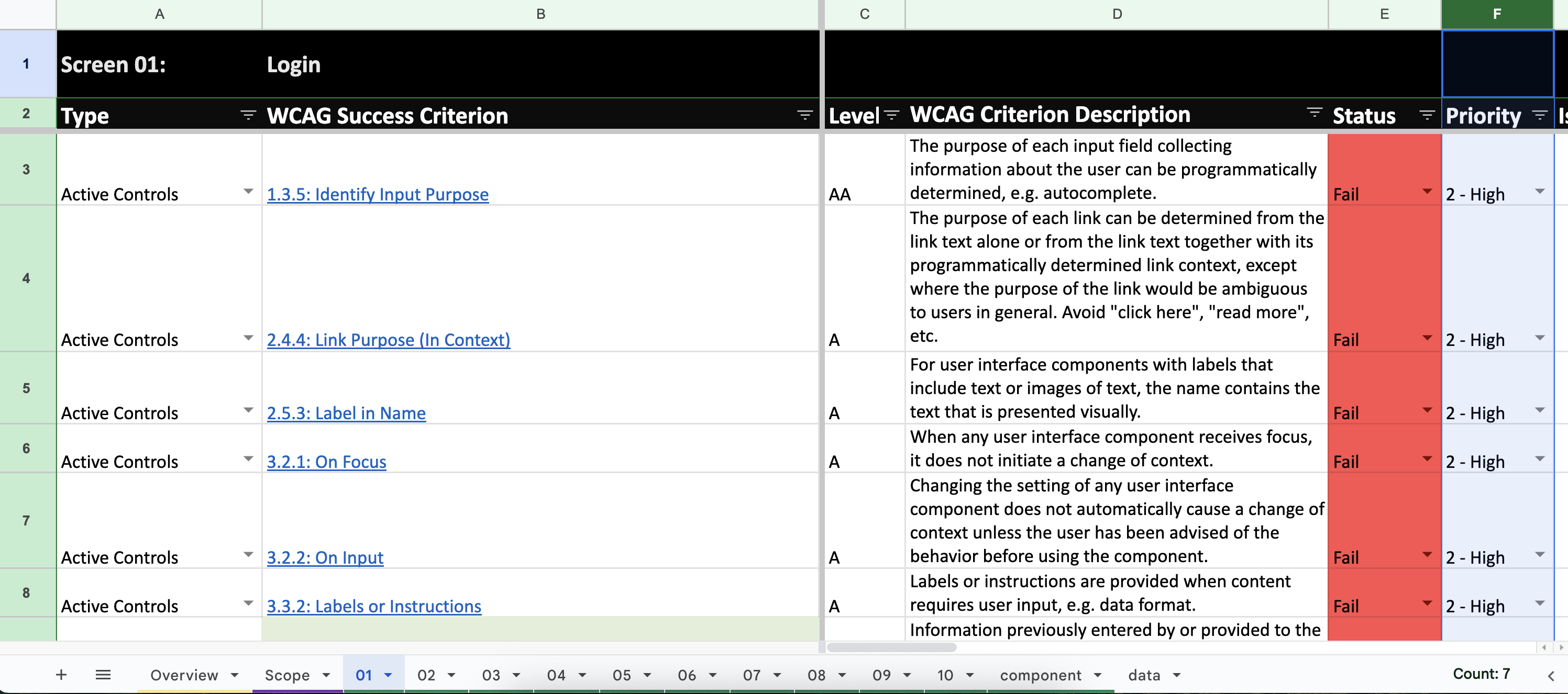Open filter menu for Level column
This screenshot has width=1568, height=694.
click(891, 115)
